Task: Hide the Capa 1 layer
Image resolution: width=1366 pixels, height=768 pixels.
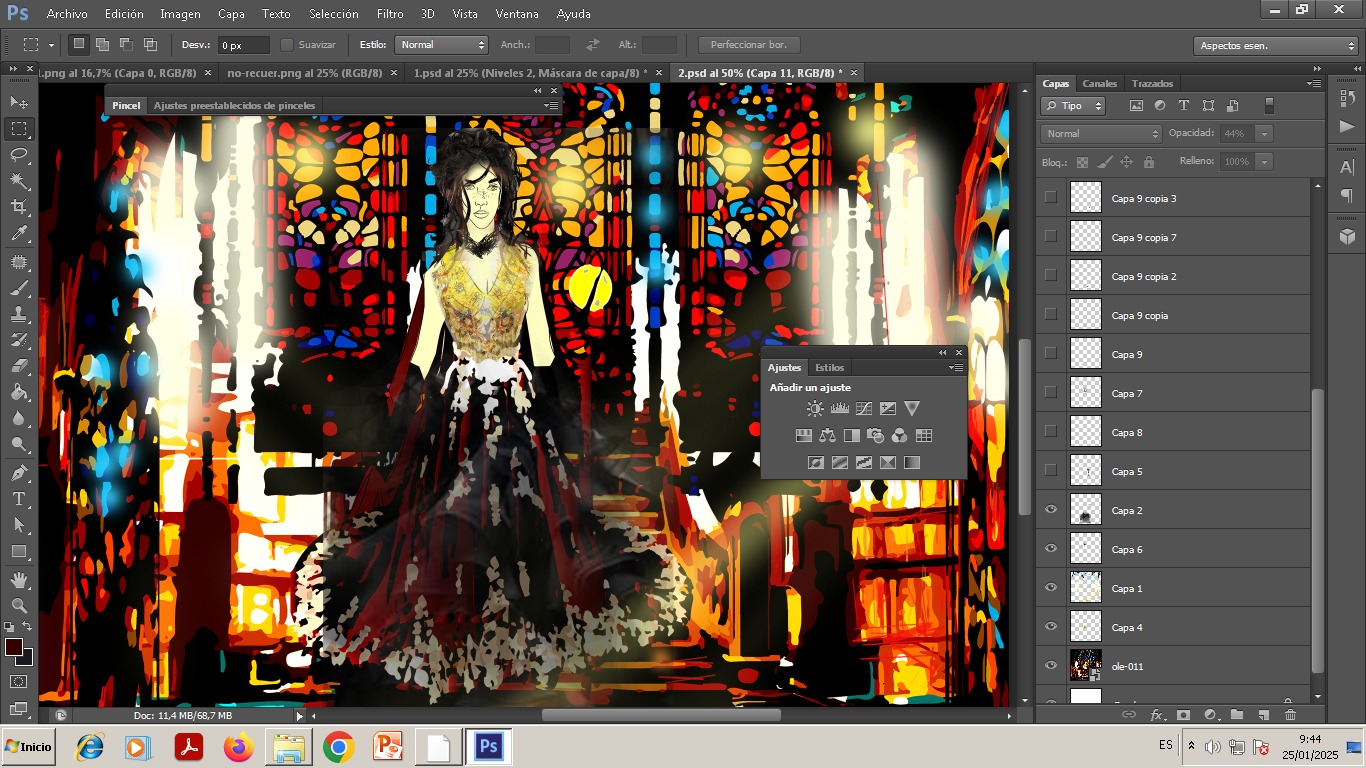Action: pyautogui.click(x=1050, y=588)
